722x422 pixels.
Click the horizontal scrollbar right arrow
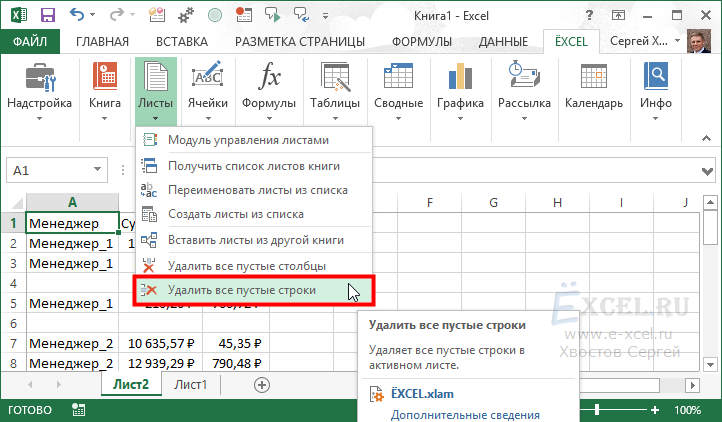(x=692, y=385)
